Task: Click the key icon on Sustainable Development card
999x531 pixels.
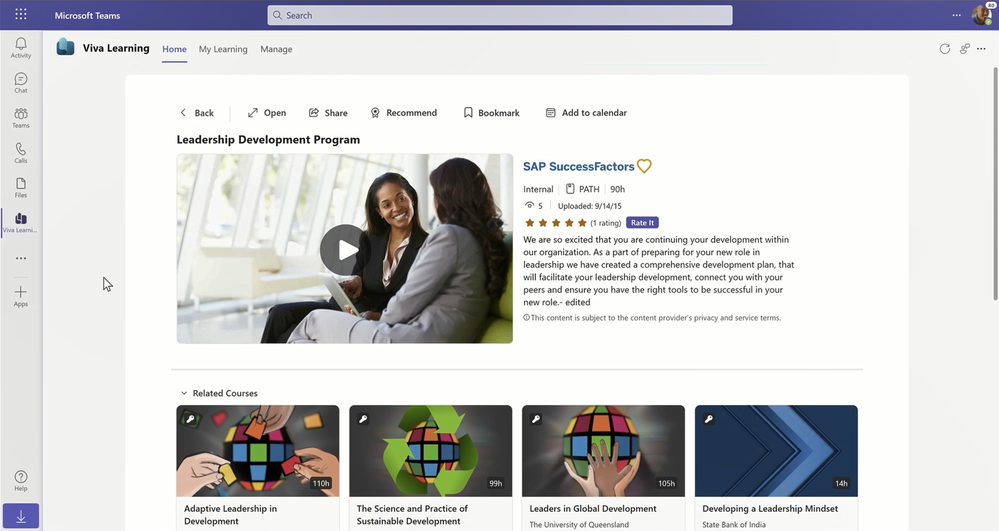Action: coord(363,419)
